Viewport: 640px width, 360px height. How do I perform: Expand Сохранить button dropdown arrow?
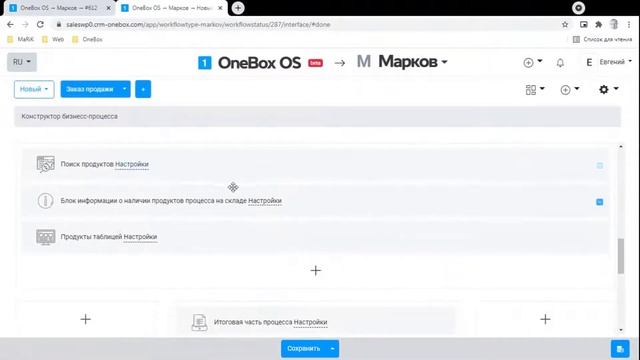coord(332,349)
